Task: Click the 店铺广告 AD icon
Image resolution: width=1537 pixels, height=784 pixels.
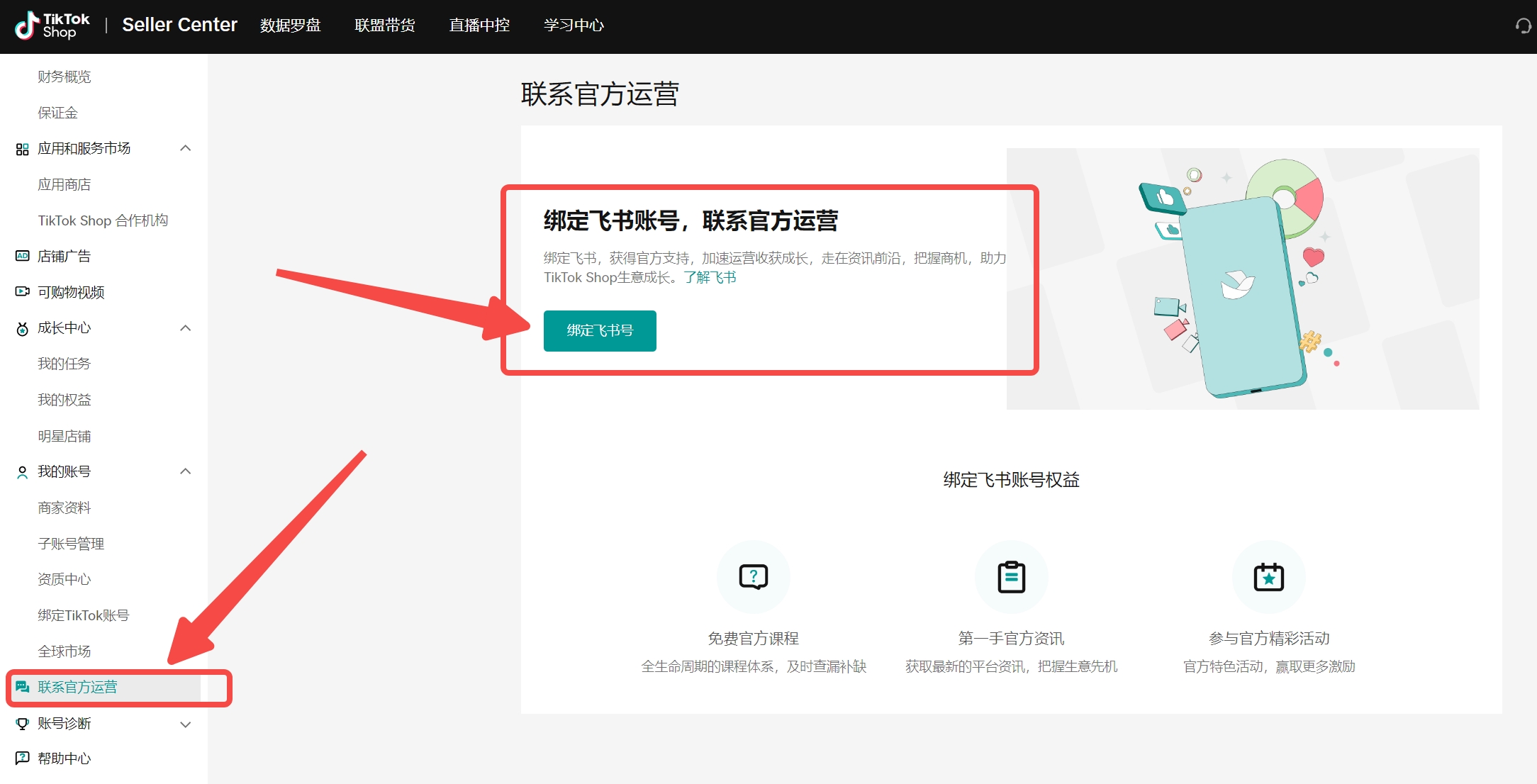Action: pyautogui.click(x=23, y=256)
